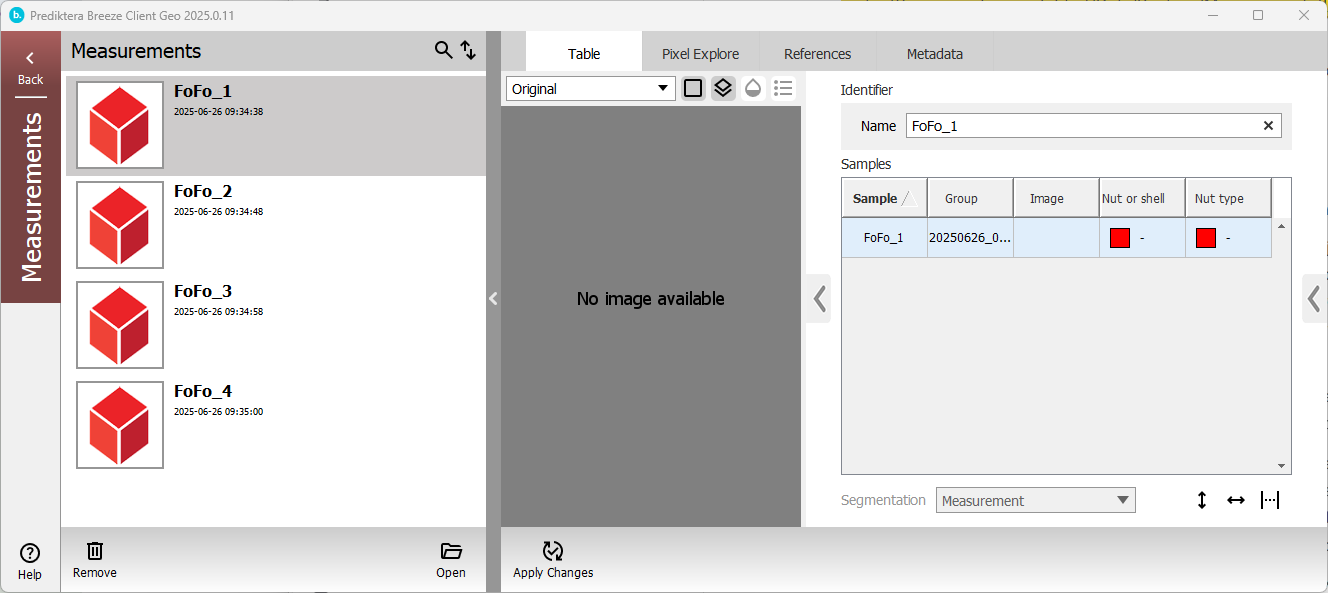The width and height of the screenshot is (1328, 593).
Task: Click the horizontal double-arrow icon near Segmentation
Action: point(1236,500)
